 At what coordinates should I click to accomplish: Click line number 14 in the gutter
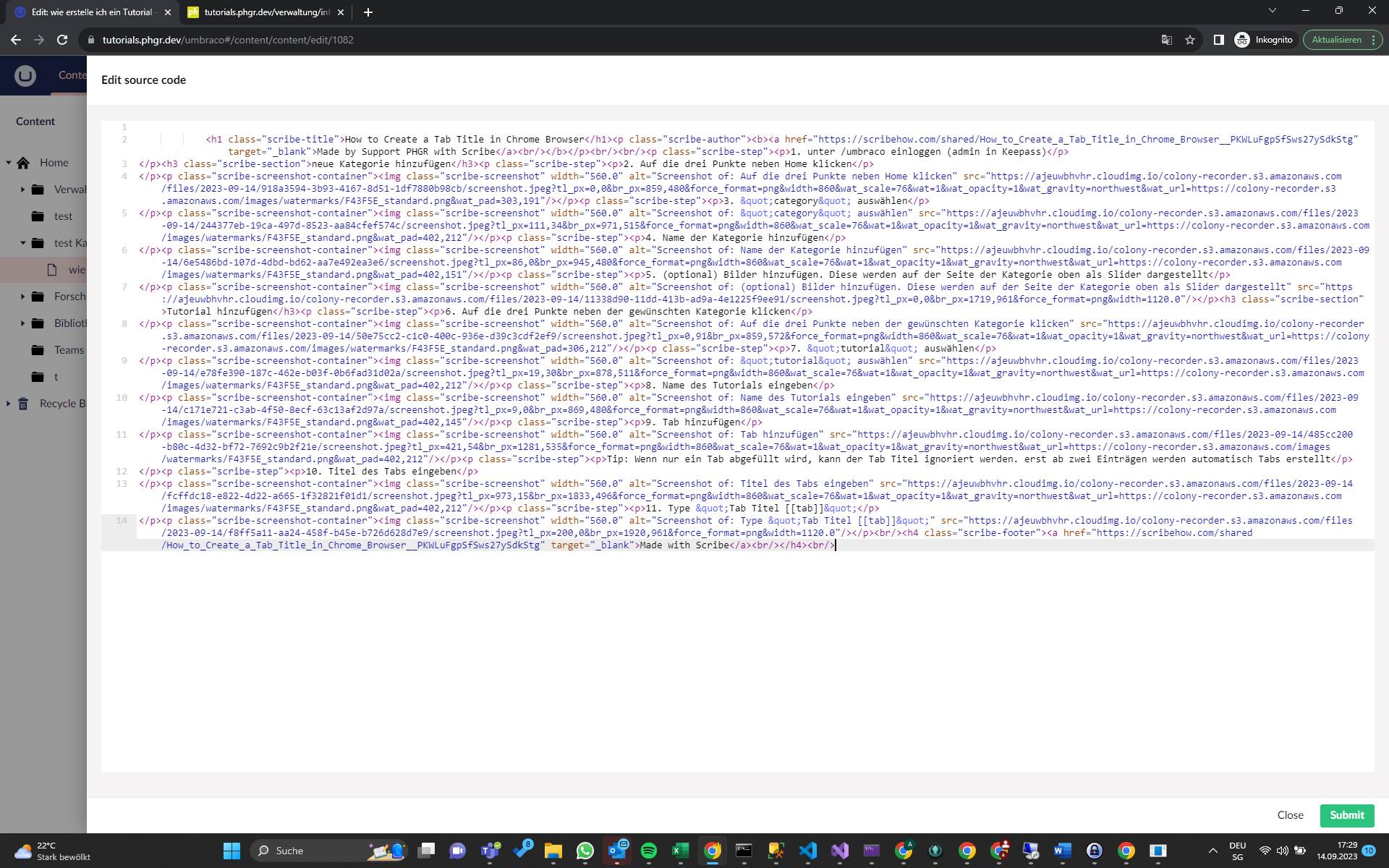click(121, 520)
